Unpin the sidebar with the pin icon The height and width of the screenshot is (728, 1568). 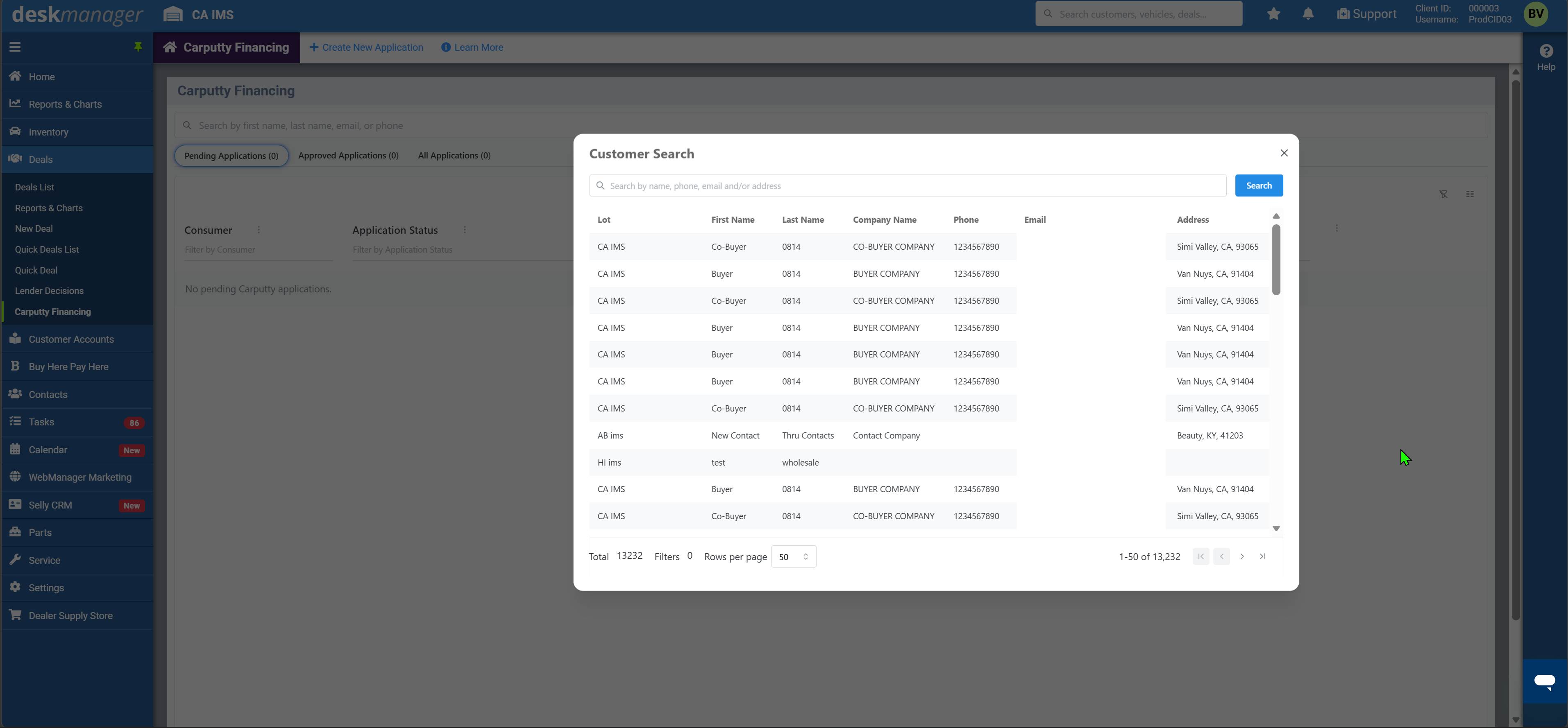click(138, 47)
